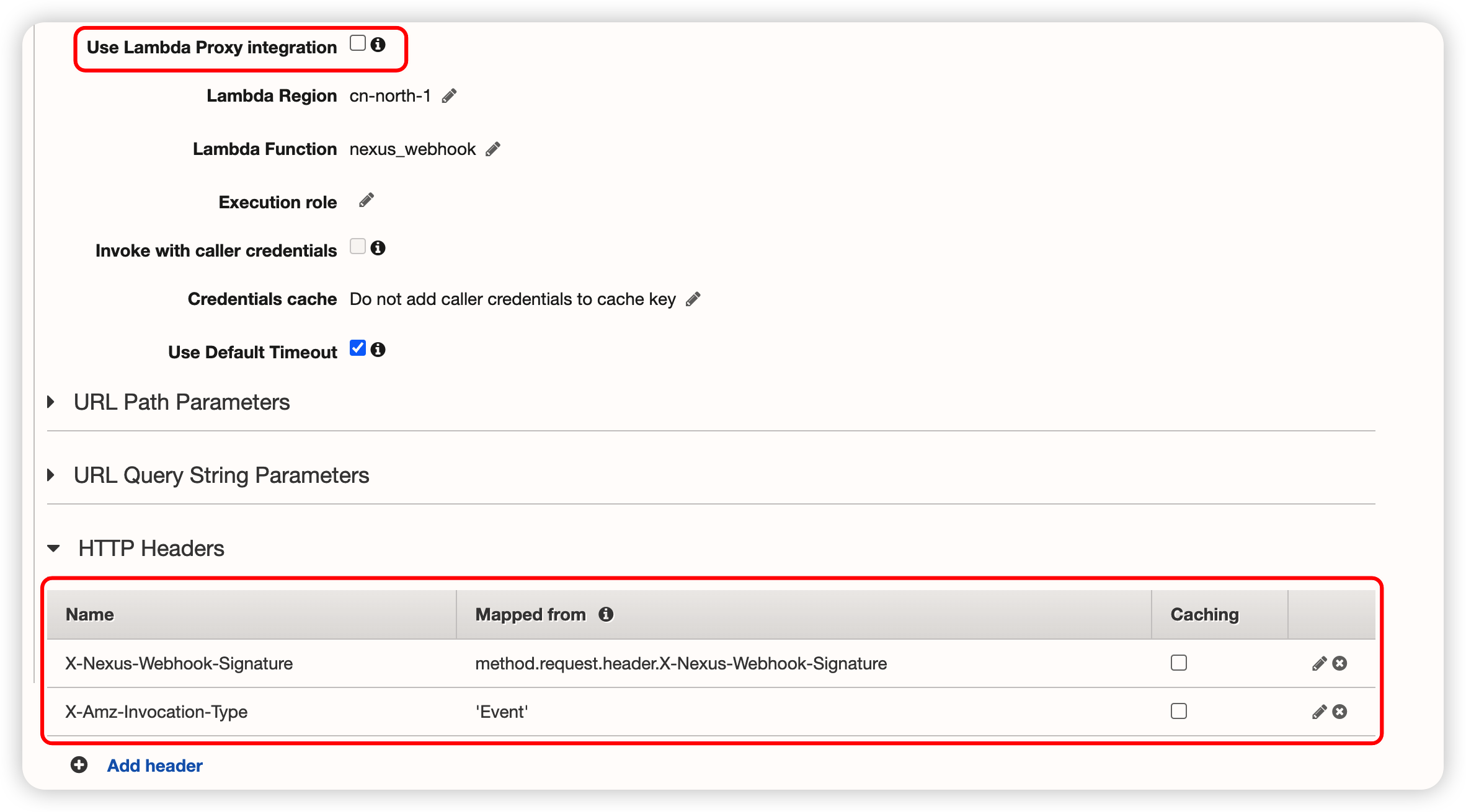The height and width of the screenshot is (812, 1466).
Task: Collapse the HTTP Headers section
Action: tap(54, 549)
